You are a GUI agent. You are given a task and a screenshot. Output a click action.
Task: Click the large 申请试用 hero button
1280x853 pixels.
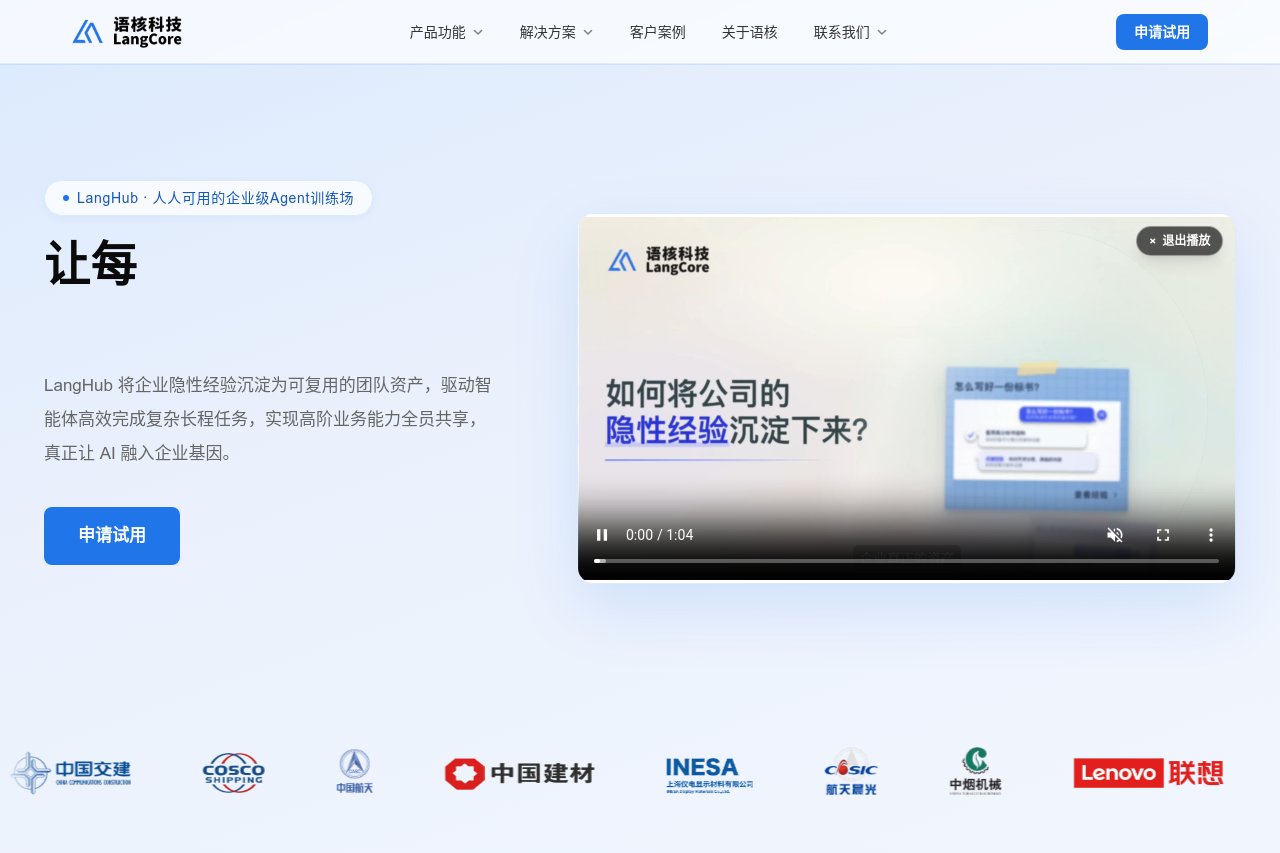(x=112, y=536)
